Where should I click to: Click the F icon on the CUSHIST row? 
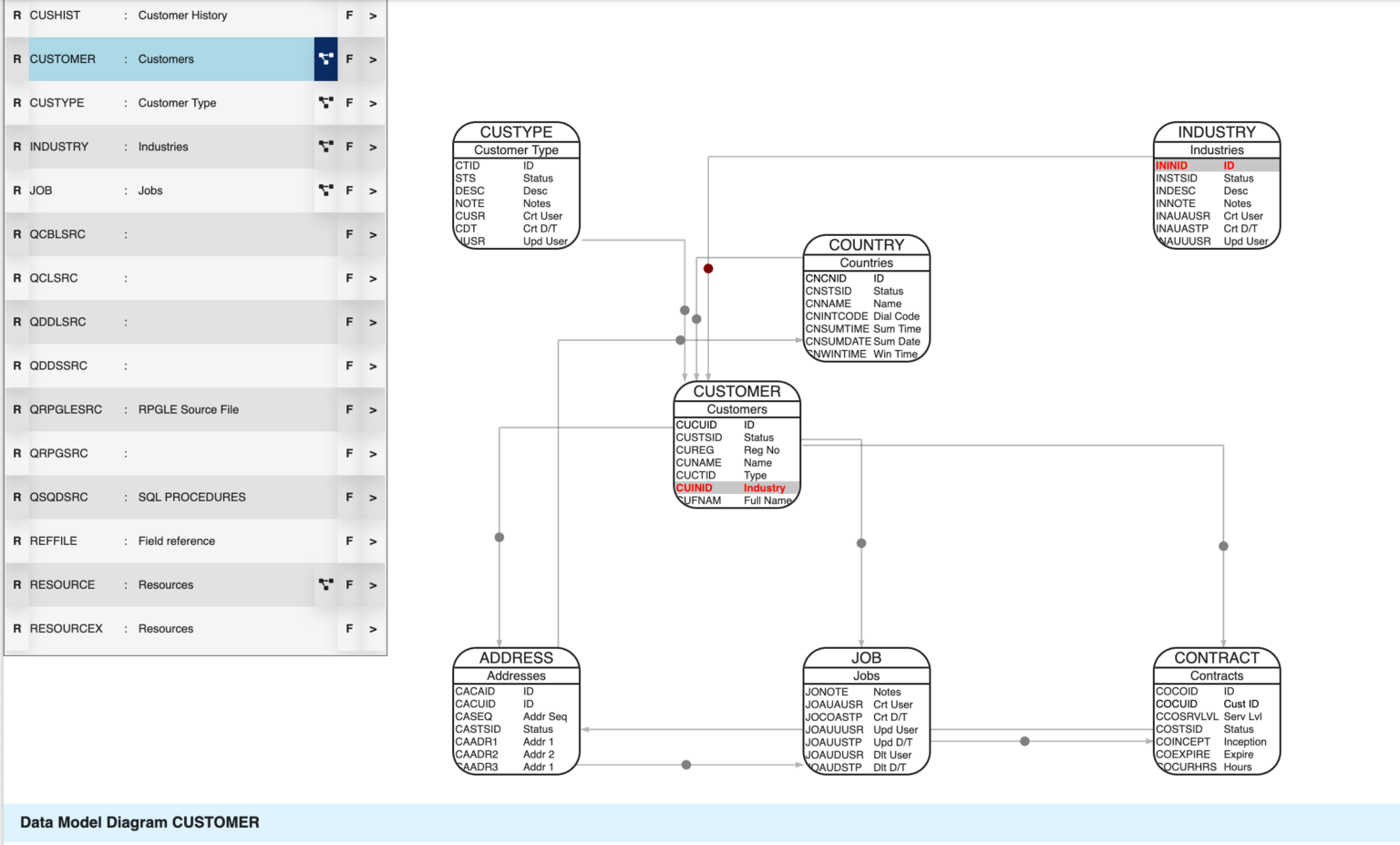[348, 15]
